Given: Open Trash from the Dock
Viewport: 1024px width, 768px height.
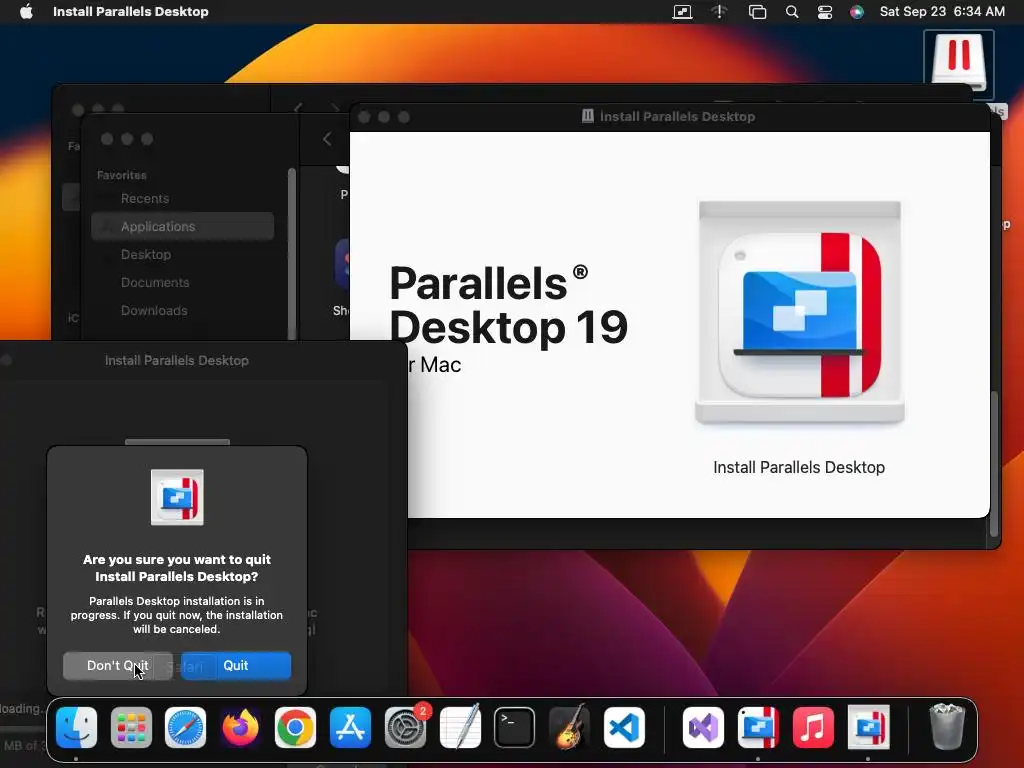Looking at the screenshot, I should [x=947, y=726].
